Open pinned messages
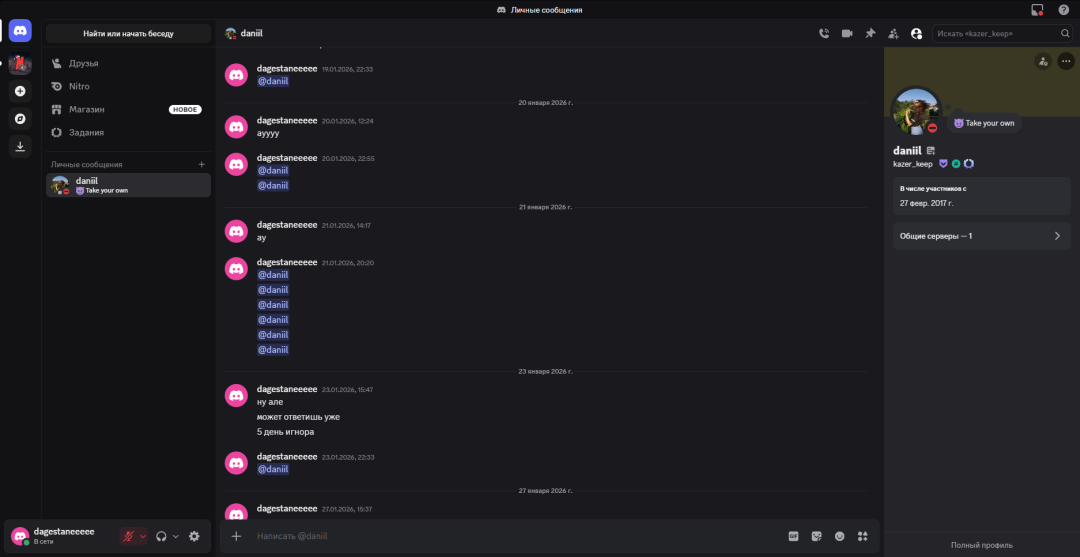The image size is (1080, 557). pos(870,33)
